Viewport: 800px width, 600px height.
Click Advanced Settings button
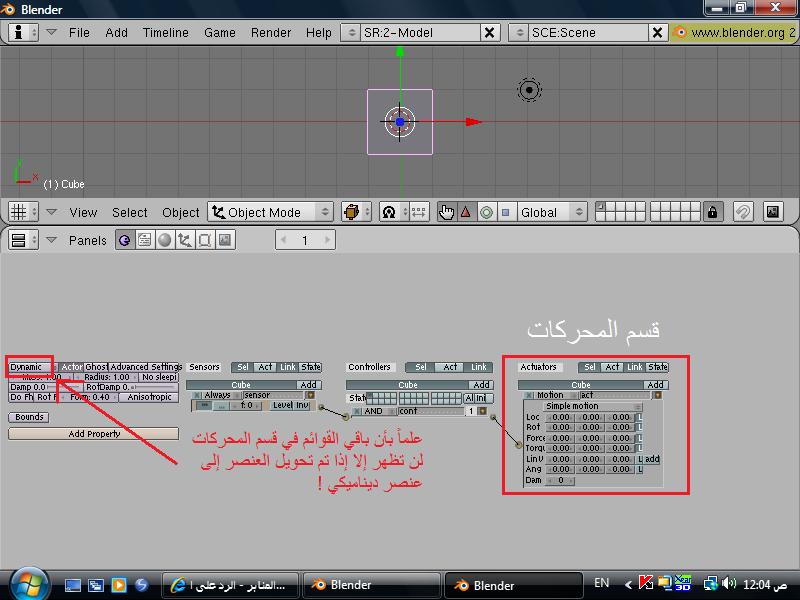click(x=145, y=367)
